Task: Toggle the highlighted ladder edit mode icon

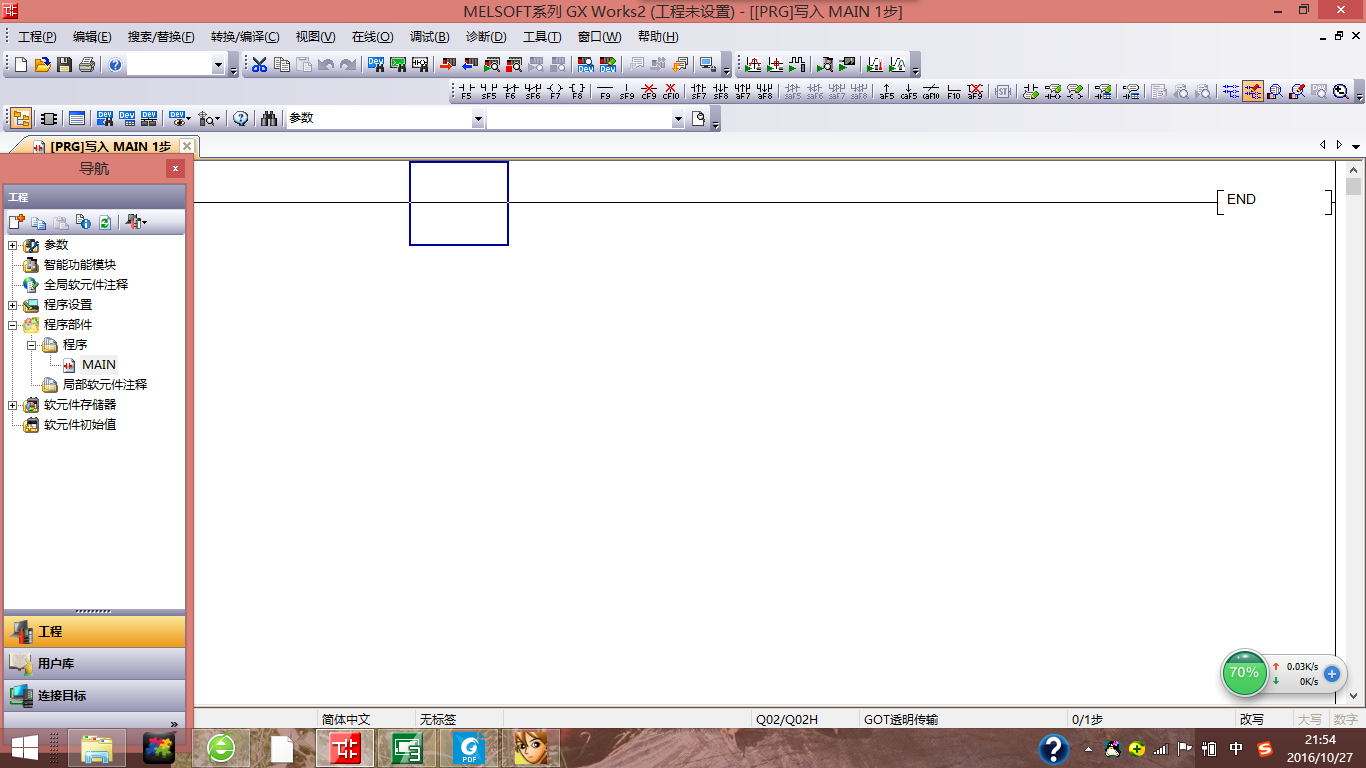Action: pos(1253,92)
